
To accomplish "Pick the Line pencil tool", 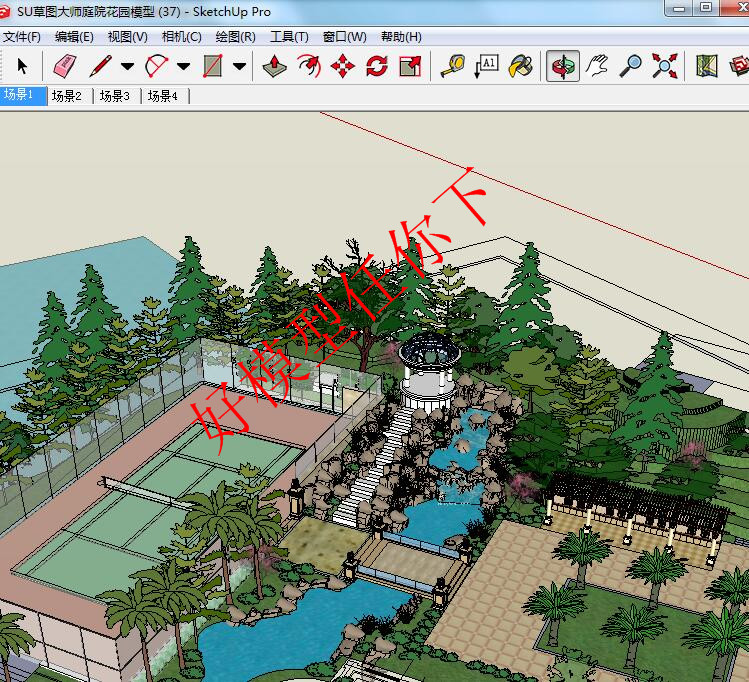I will click(x=101, y=66).
